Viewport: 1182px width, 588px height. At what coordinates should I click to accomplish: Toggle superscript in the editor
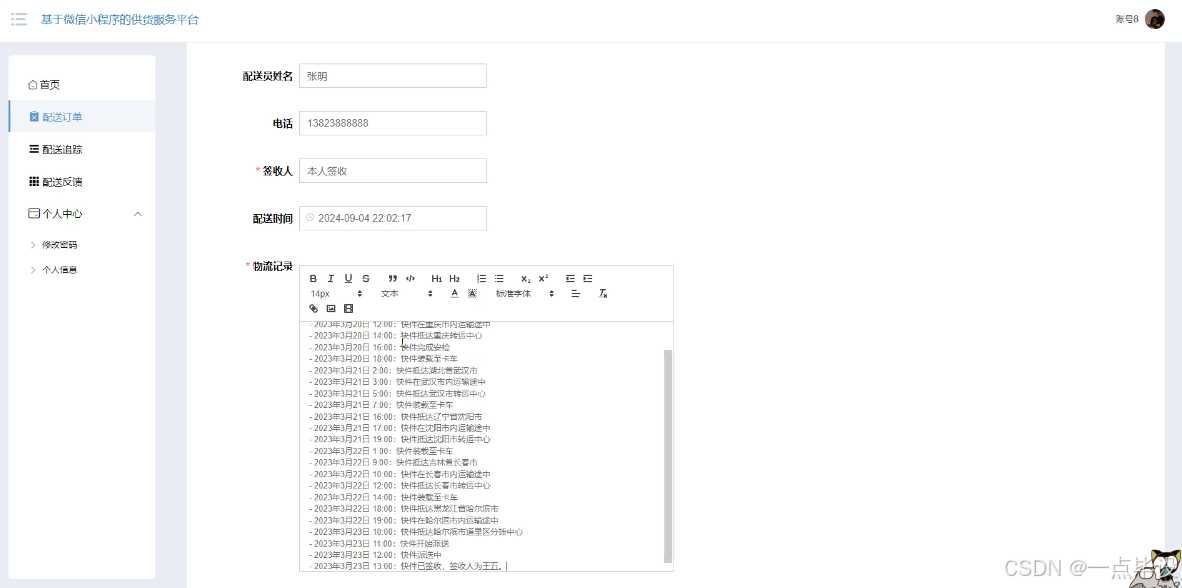pyautogui.click(x=542, y=278)
